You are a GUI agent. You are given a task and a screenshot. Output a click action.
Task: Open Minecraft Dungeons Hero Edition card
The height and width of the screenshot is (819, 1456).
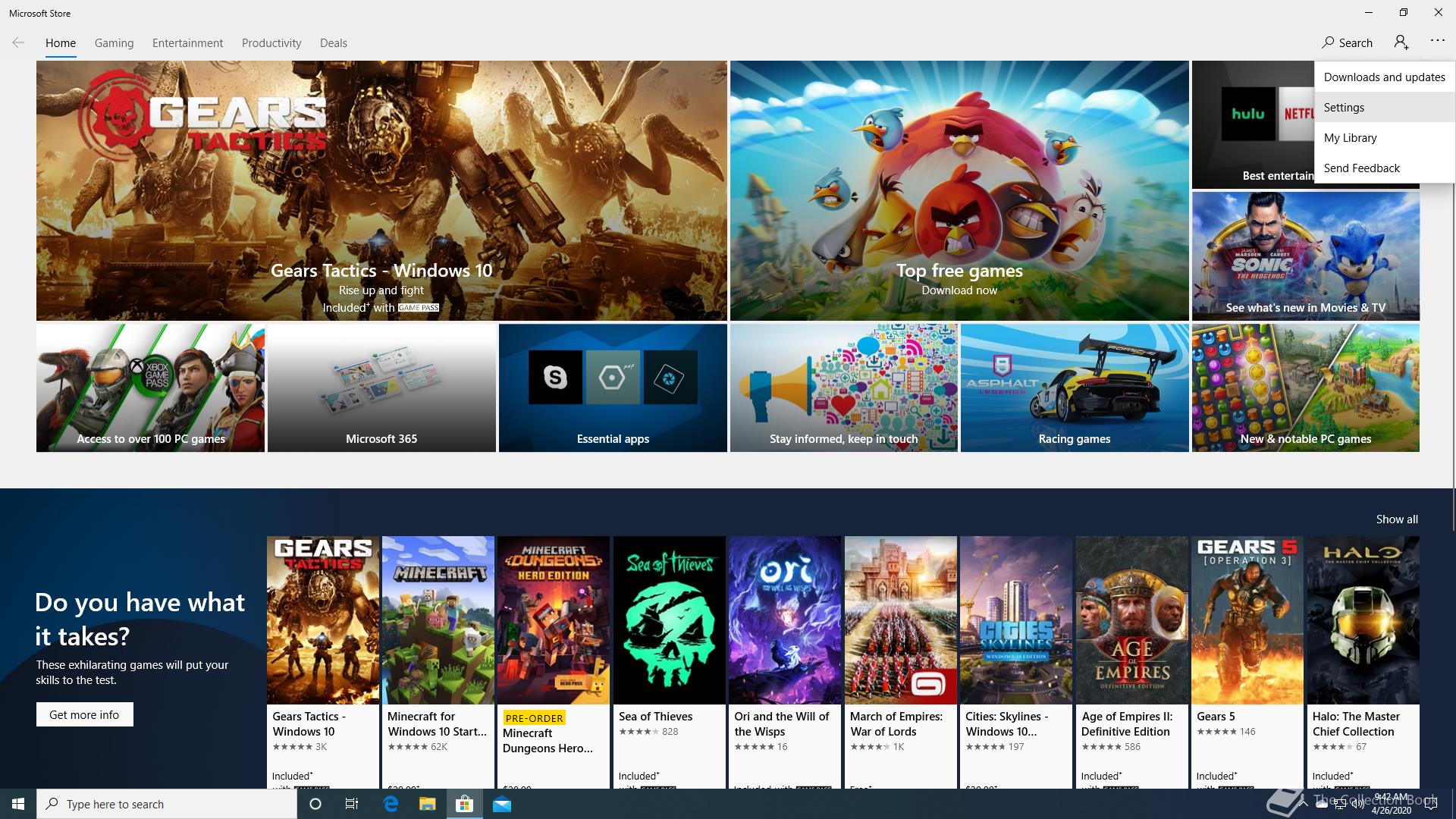click(554, 662)
